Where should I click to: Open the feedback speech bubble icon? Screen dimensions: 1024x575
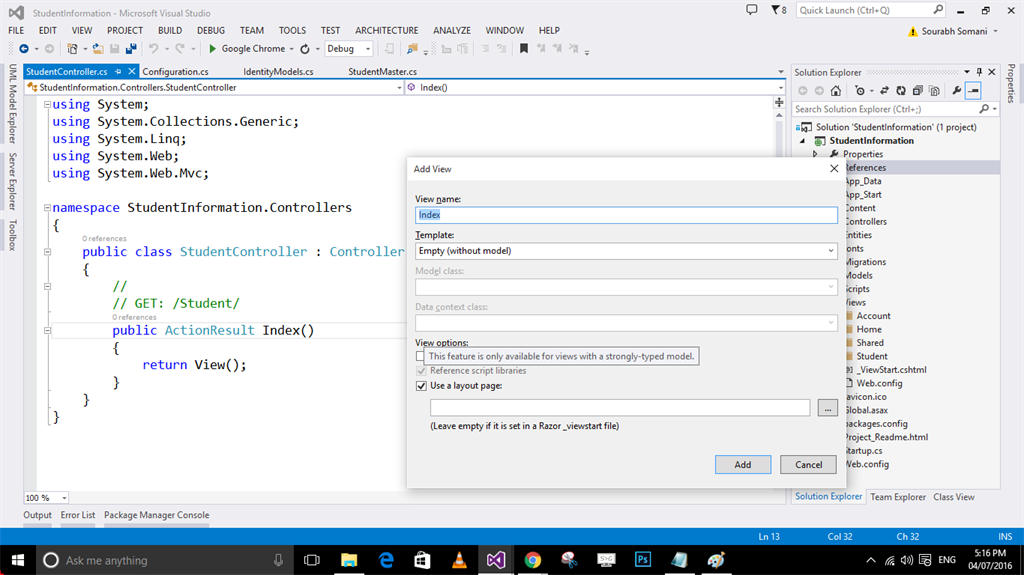tap(752, 10)
